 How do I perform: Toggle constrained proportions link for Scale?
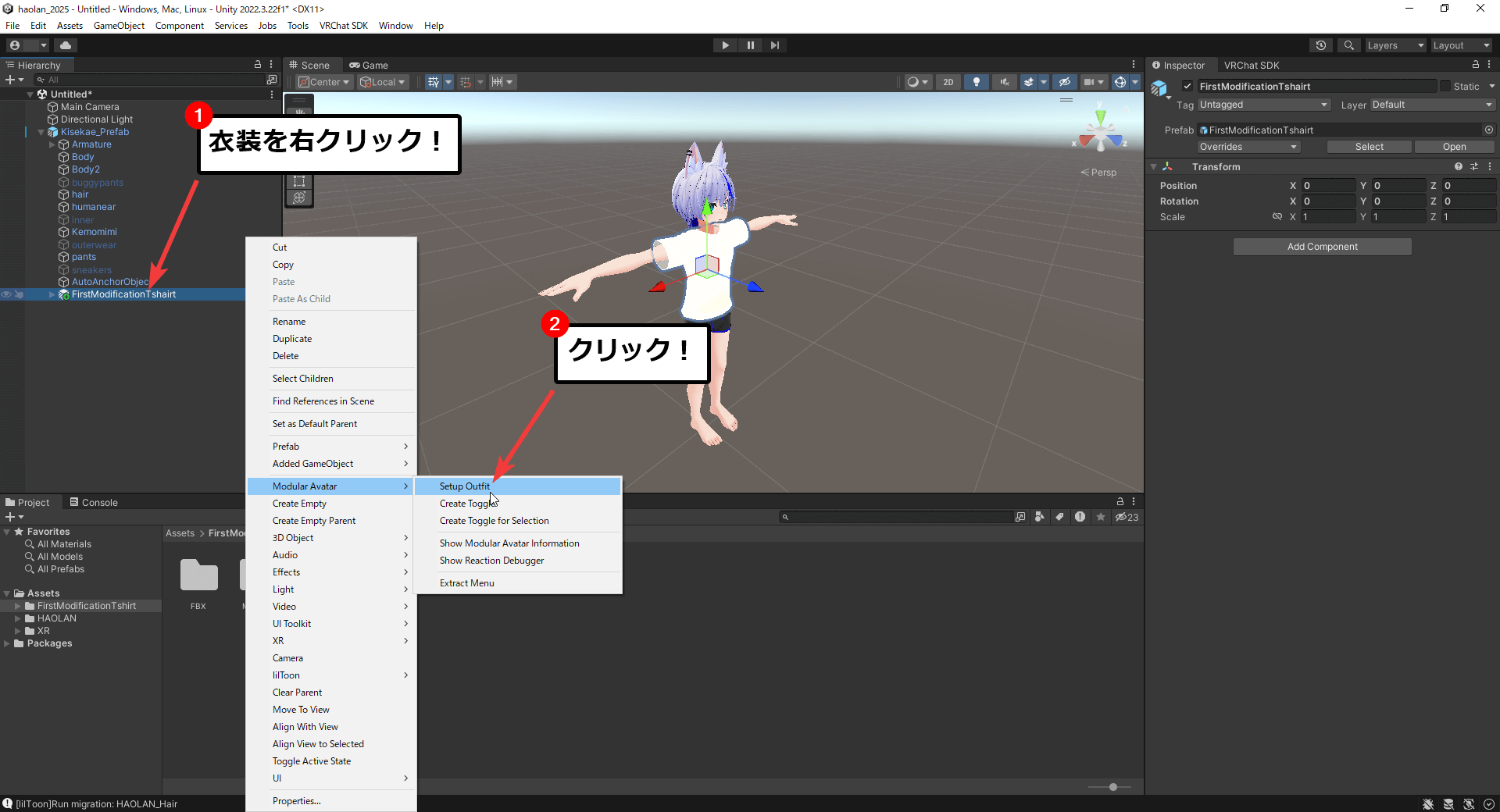[1277, 216]
